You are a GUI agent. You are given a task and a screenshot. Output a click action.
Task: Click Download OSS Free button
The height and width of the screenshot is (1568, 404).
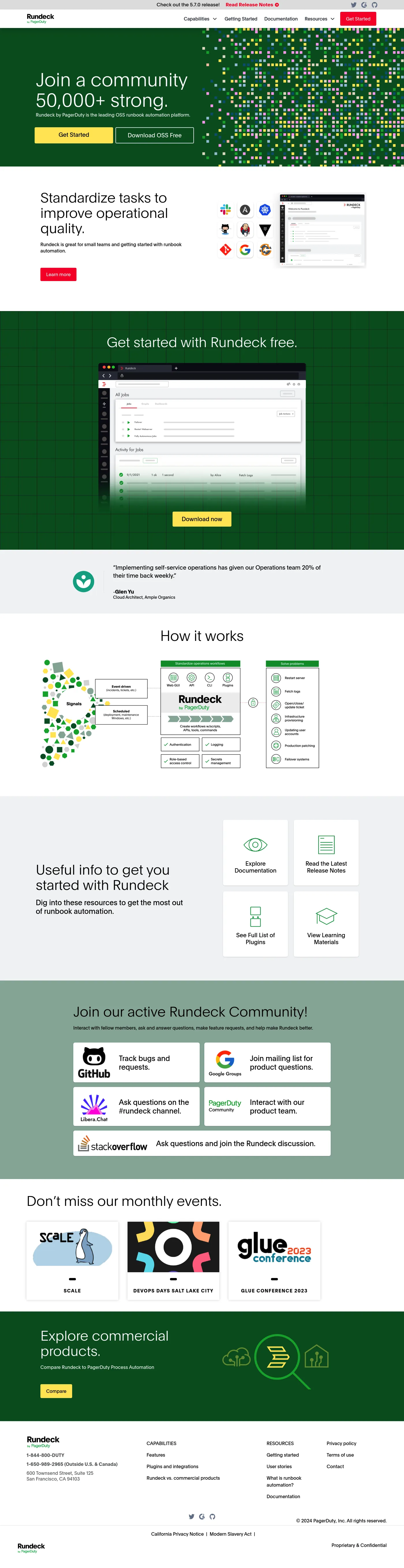155,135
